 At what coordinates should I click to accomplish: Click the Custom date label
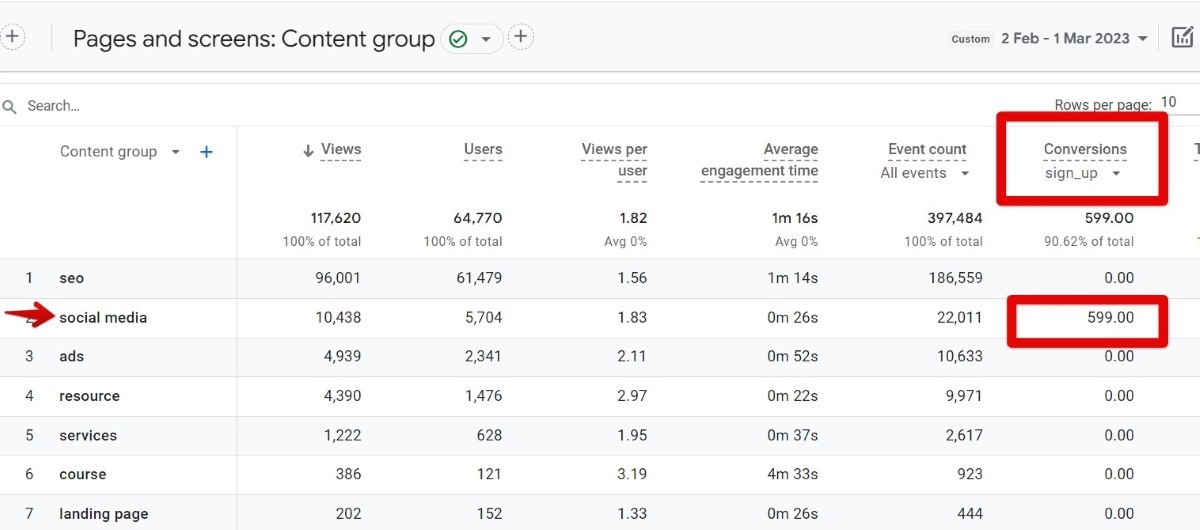(970, 39)
